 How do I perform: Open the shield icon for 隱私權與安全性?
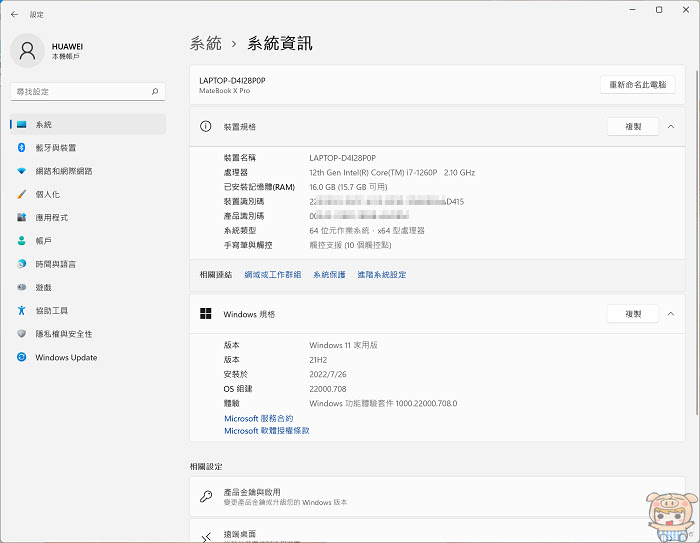[21, 334]
